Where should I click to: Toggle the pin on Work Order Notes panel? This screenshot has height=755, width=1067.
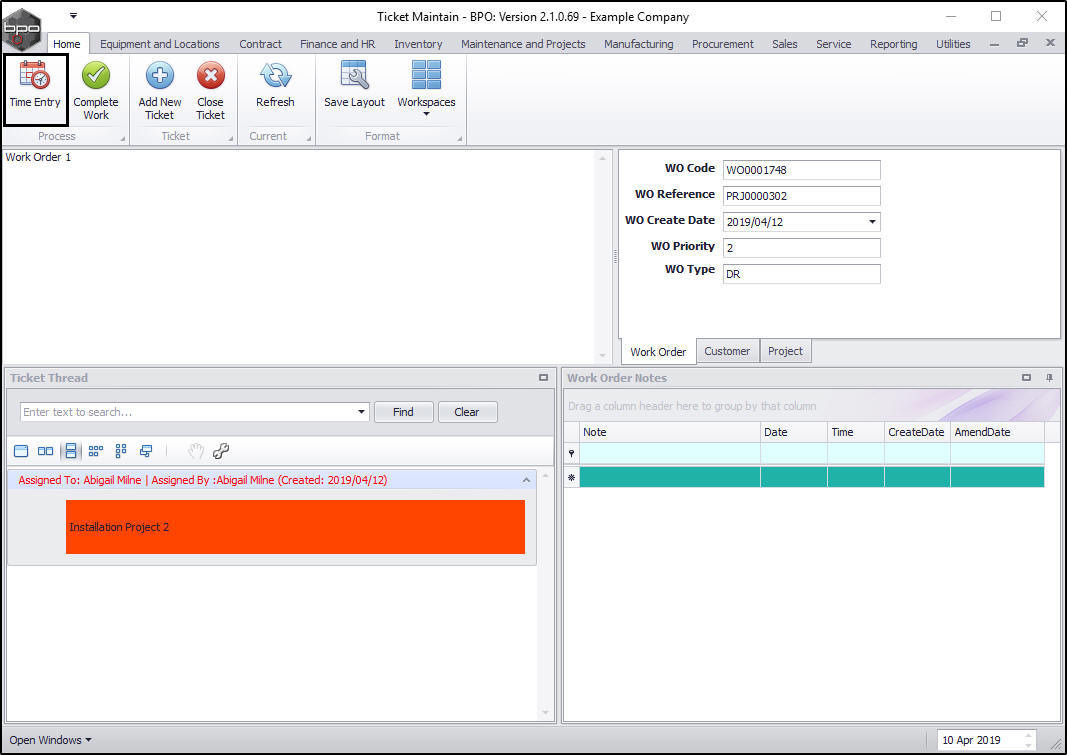[x=1049, y=378]
